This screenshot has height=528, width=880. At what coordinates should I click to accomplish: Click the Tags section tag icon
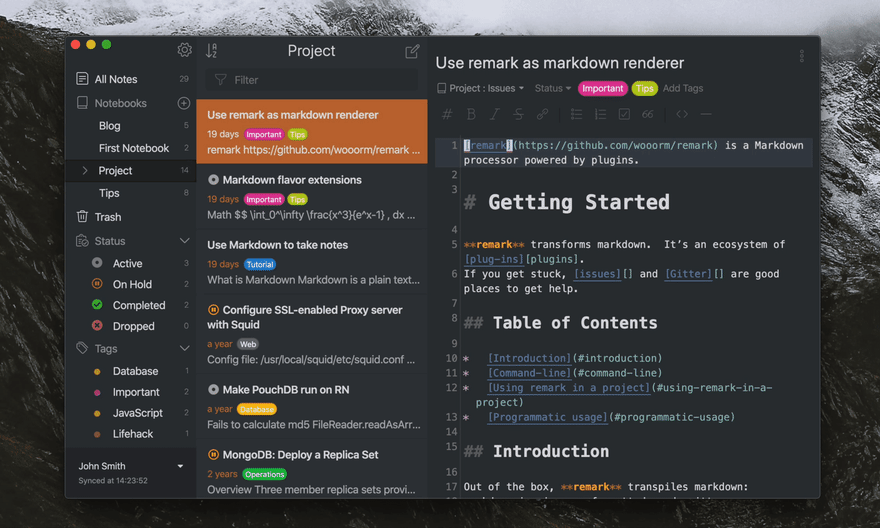pyautogui.click(x=82, y=348)
